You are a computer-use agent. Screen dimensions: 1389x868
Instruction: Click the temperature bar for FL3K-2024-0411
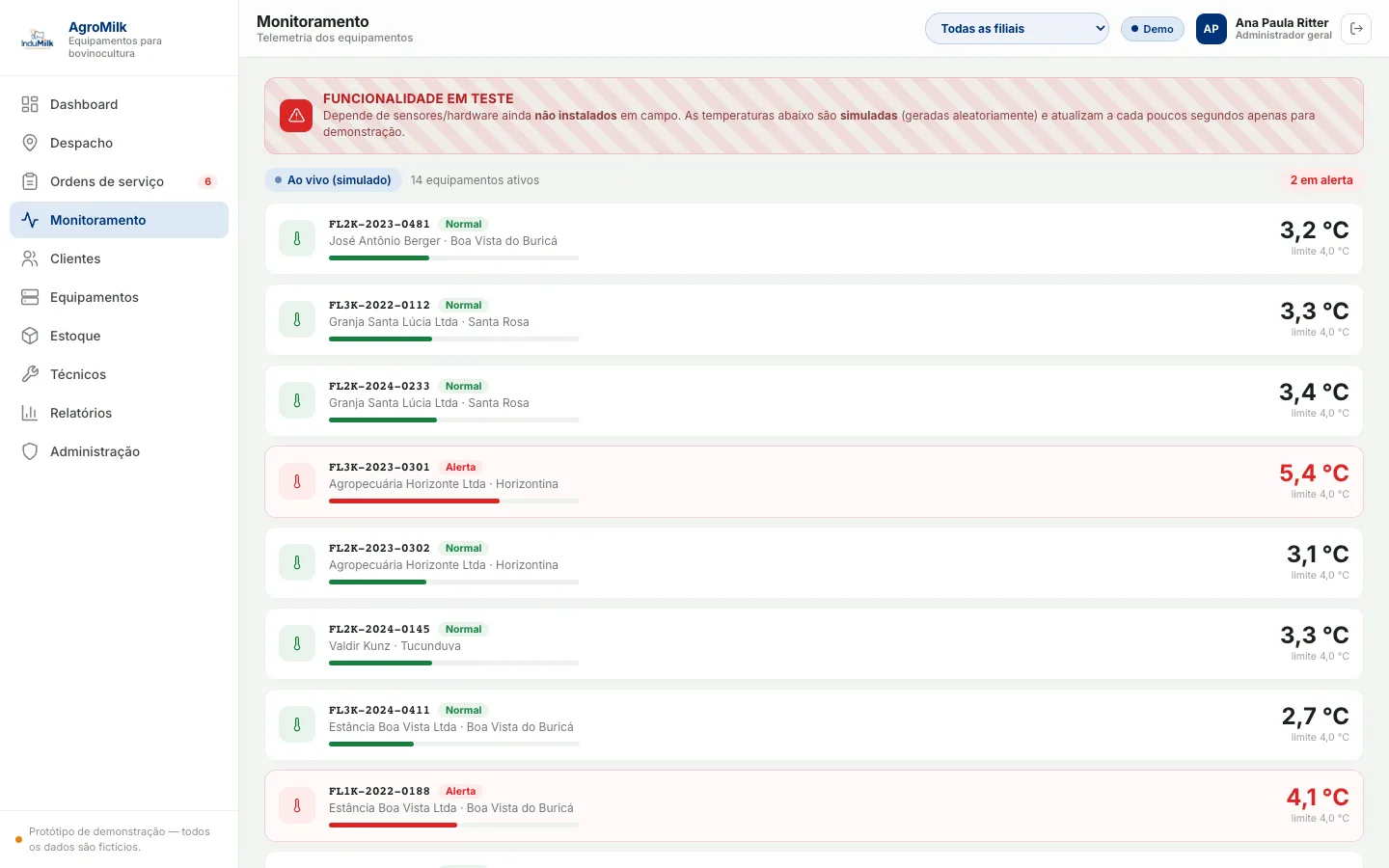tap(453, 745)
